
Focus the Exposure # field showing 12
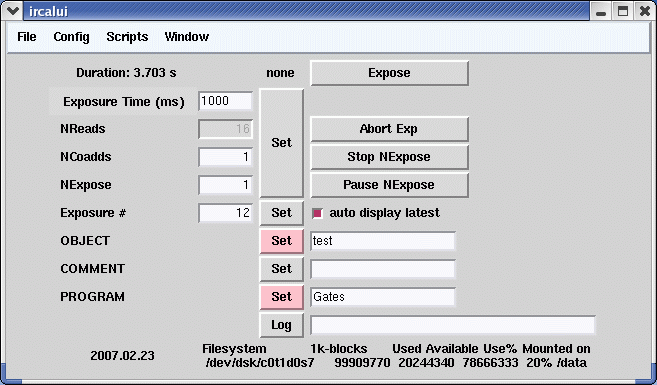(225, 213)
